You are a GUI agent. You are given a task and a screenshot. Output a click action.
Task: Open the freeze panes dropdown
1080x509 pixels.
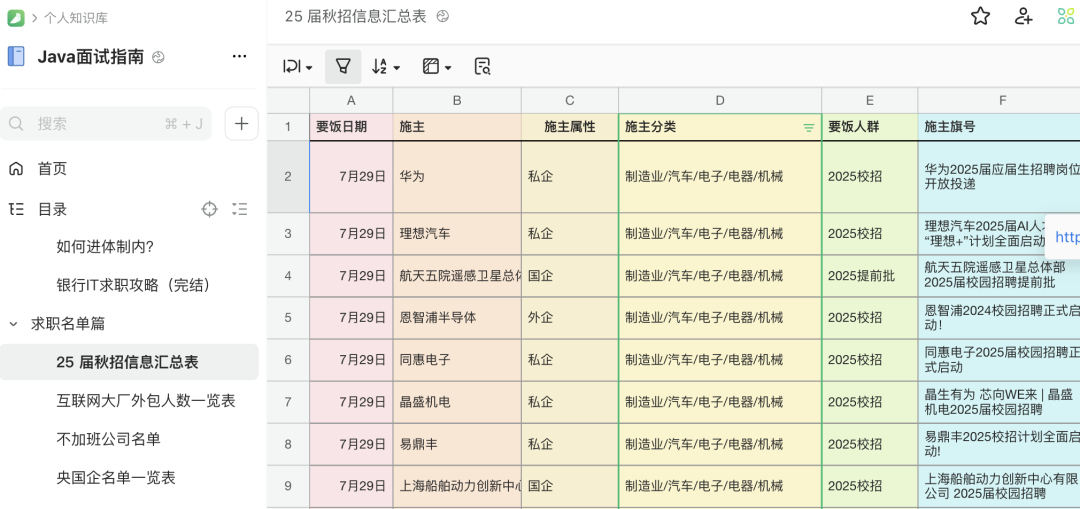tap(437, 67)
